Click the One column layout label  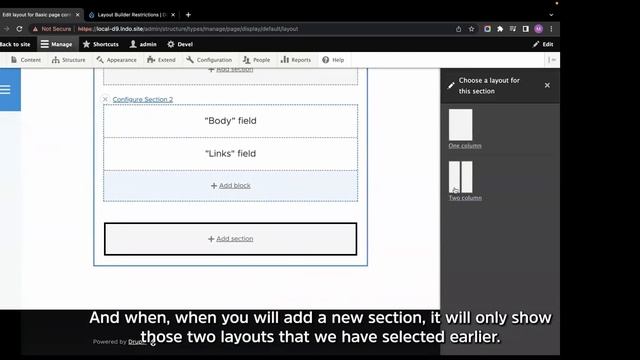[465, 146]
